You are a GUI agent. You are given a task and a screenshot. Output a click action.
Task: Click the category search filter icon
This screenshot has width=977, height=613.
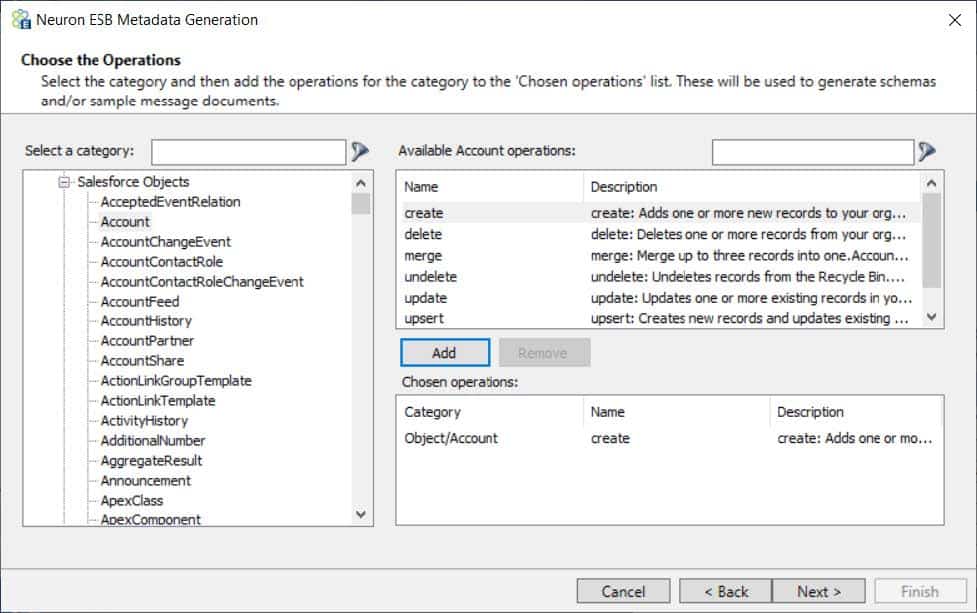(360, 151)
